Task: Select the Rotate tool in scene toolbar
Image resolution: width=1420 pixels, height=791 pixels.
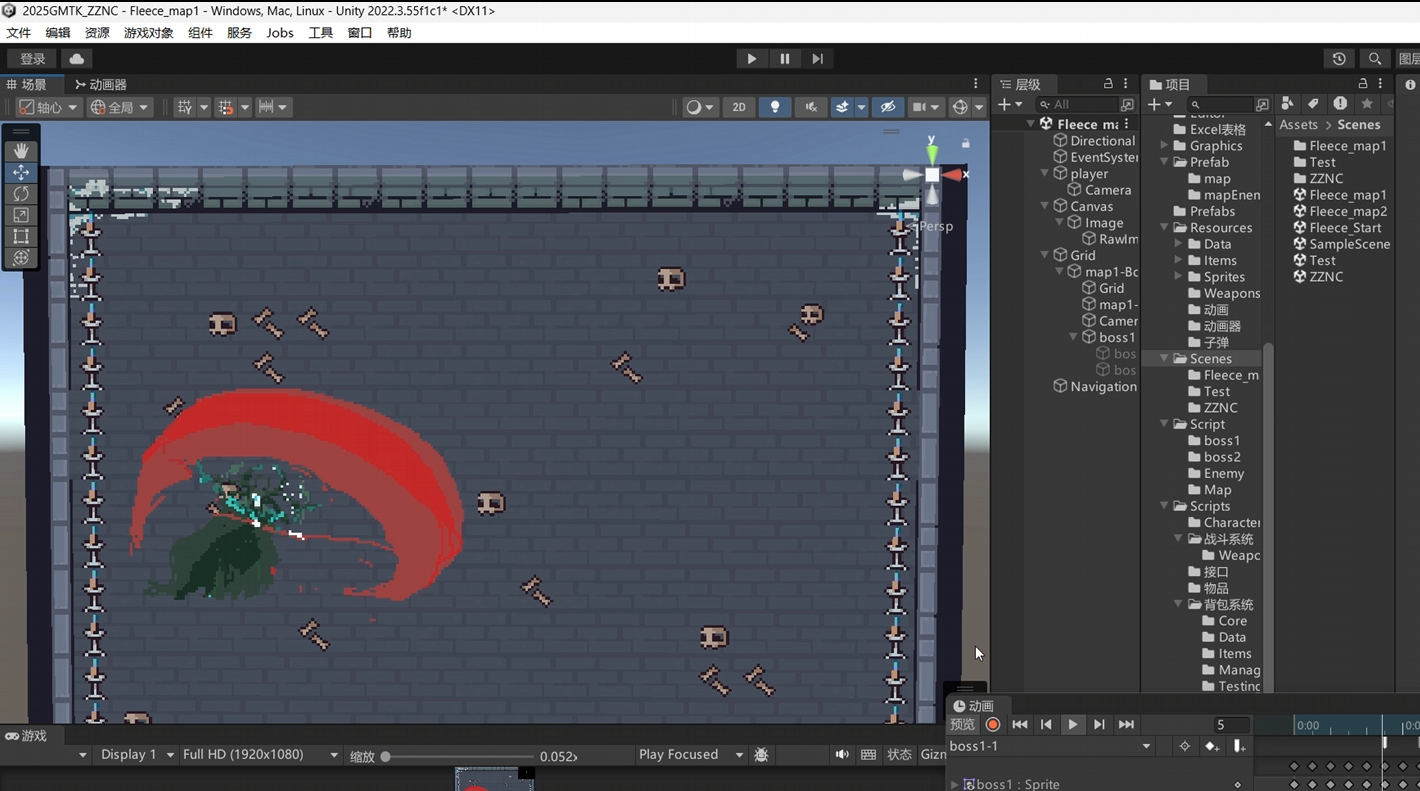Action: coord(21,194)
